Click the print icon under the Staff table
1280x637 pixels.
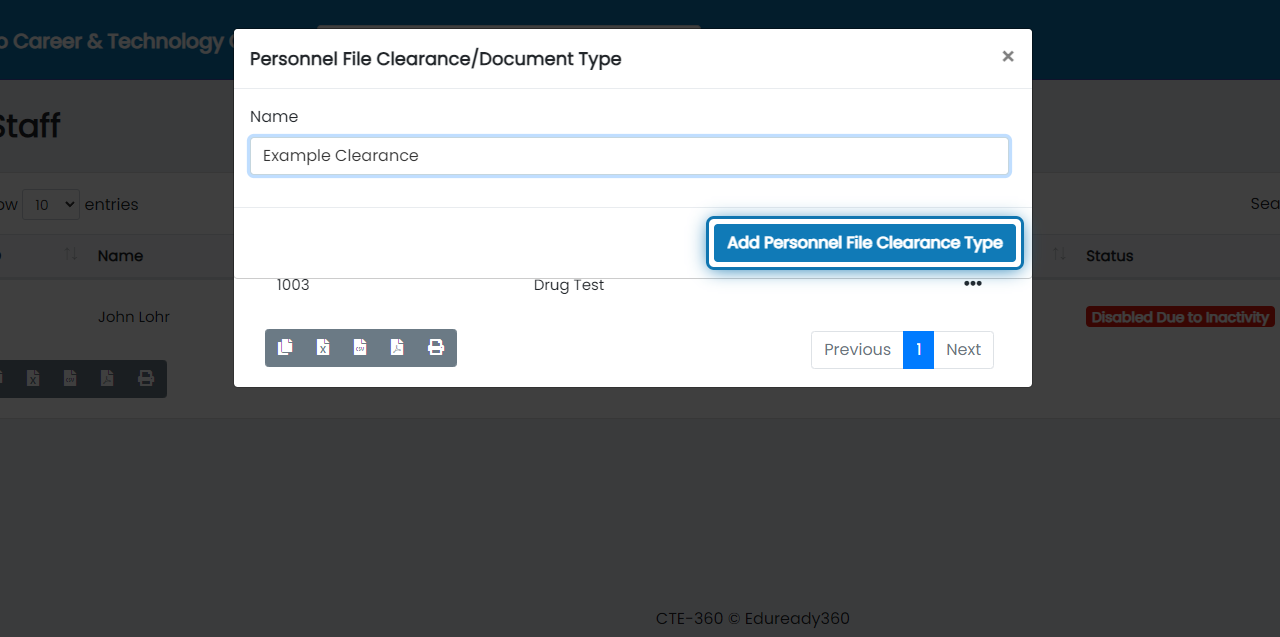click(x=146, y=378)
